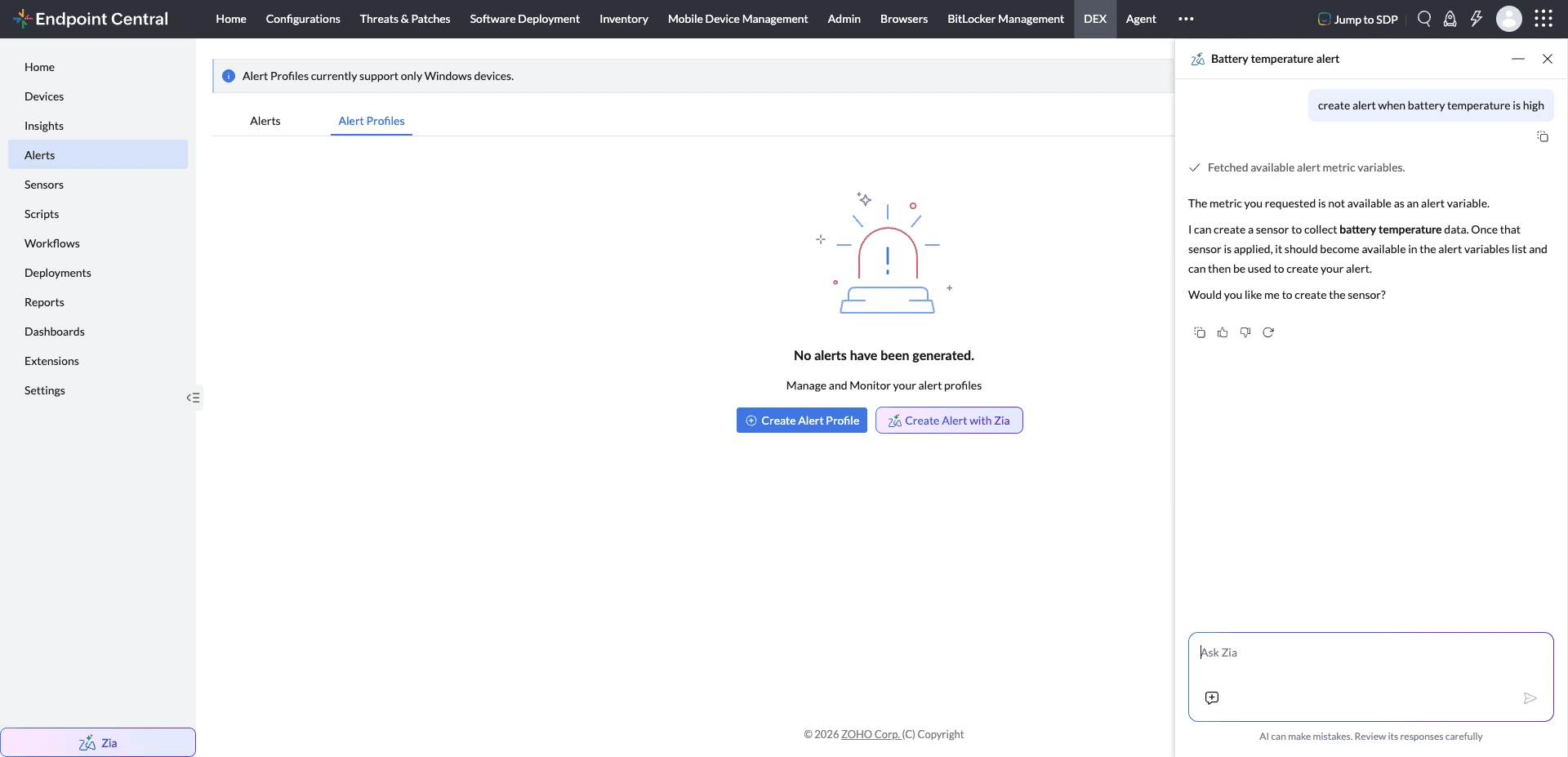Jump to SDP

click(x=1358, y=19)
